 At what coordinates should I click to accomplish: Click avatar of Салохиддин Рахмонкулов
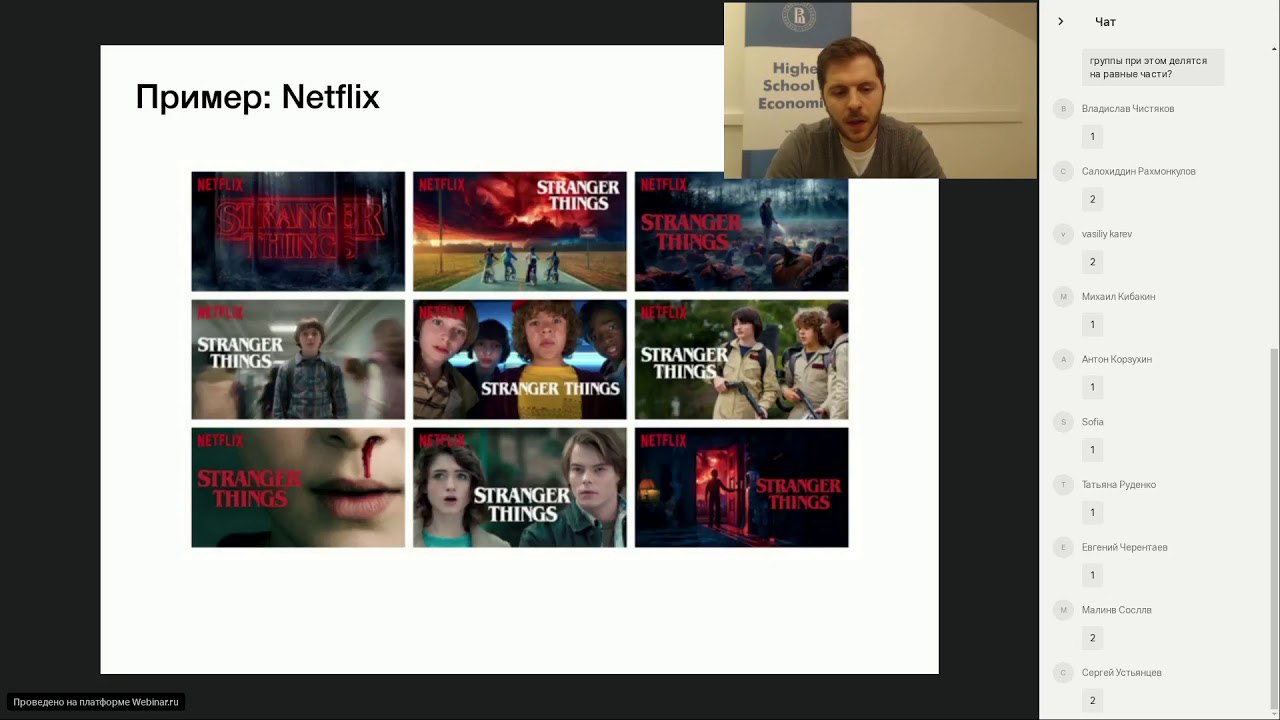[x=1063, y=172]
